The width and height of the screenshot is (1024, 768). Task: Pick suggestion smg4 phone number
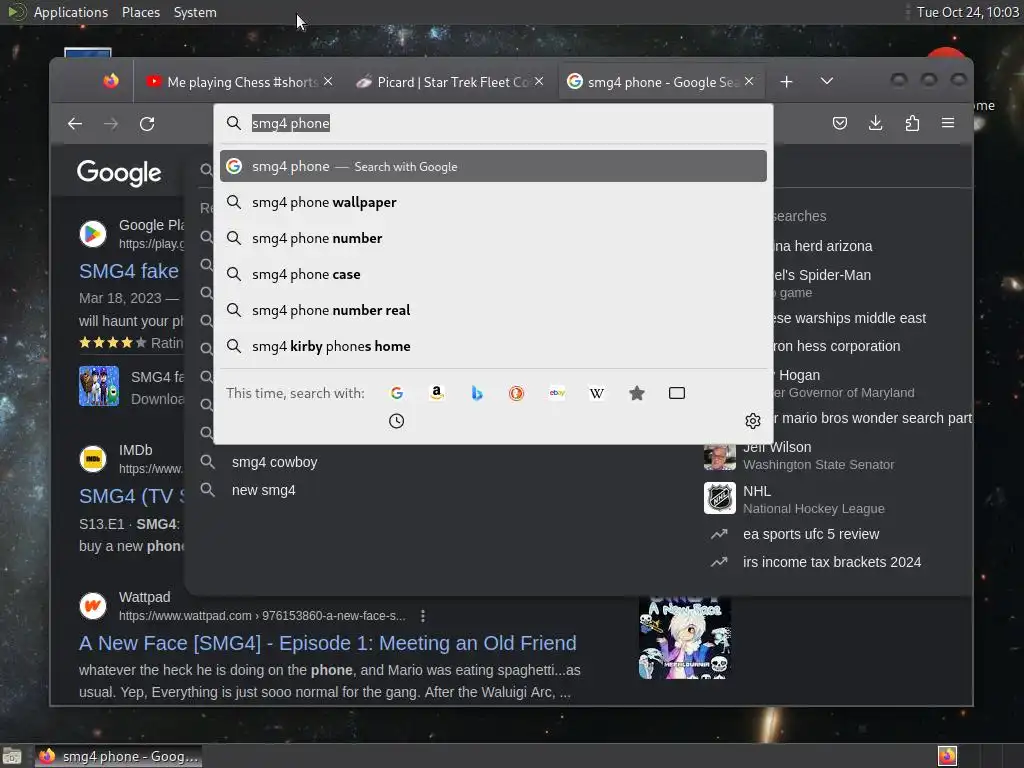[493, 238]
